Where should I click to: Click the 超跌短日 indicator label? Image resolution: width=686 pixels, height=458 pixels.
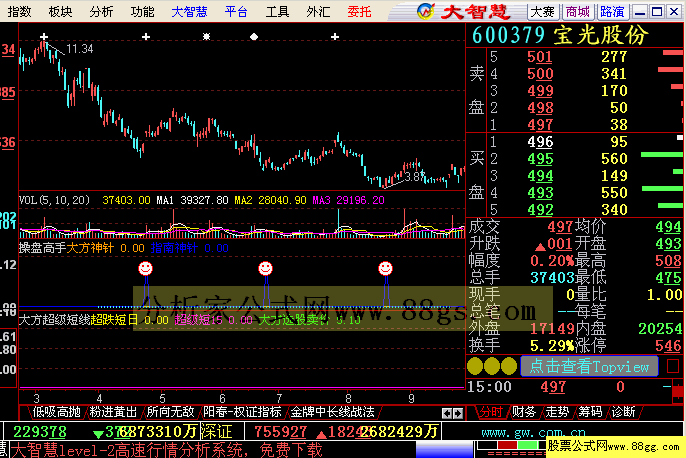[x=114, y=320]
